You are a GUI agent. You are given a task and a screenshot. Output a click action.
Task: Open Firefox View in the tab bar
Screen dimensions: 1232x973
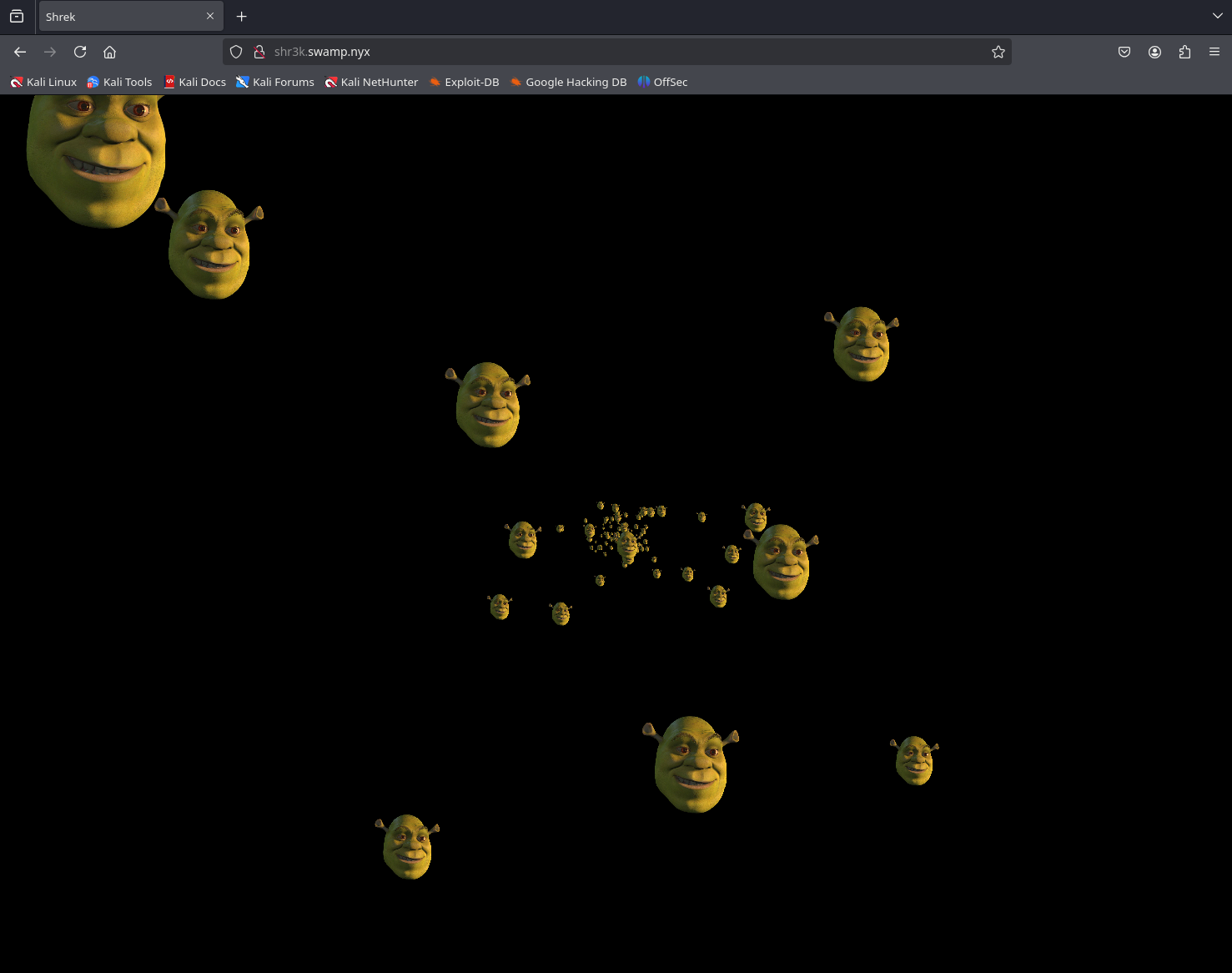17,16
